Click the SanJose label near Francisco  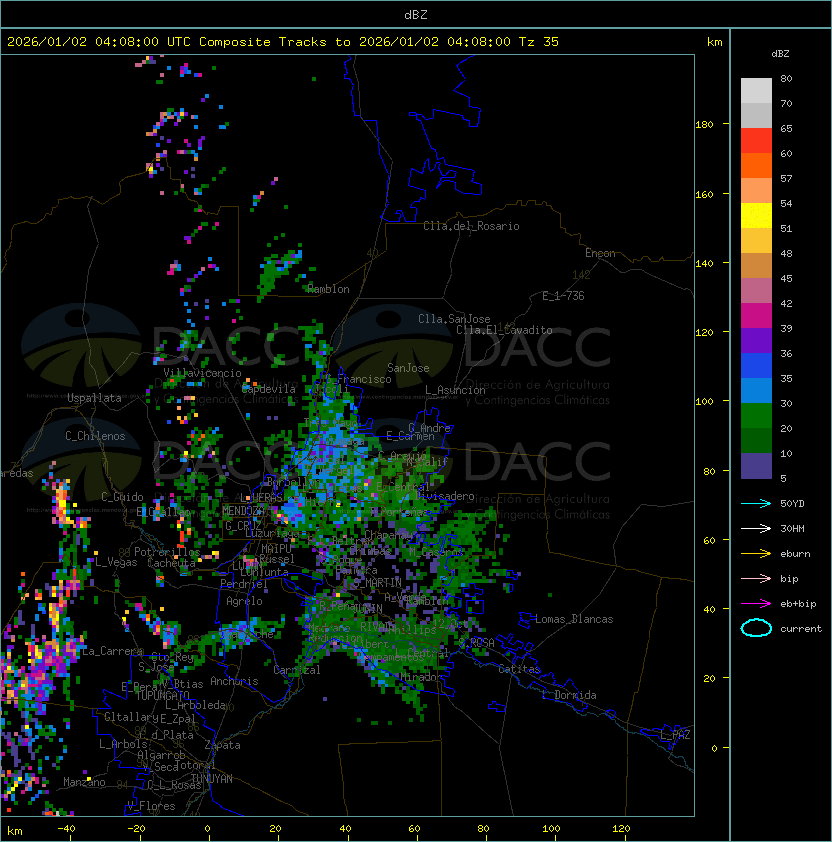pyautogui.click(x=408, y=368)
